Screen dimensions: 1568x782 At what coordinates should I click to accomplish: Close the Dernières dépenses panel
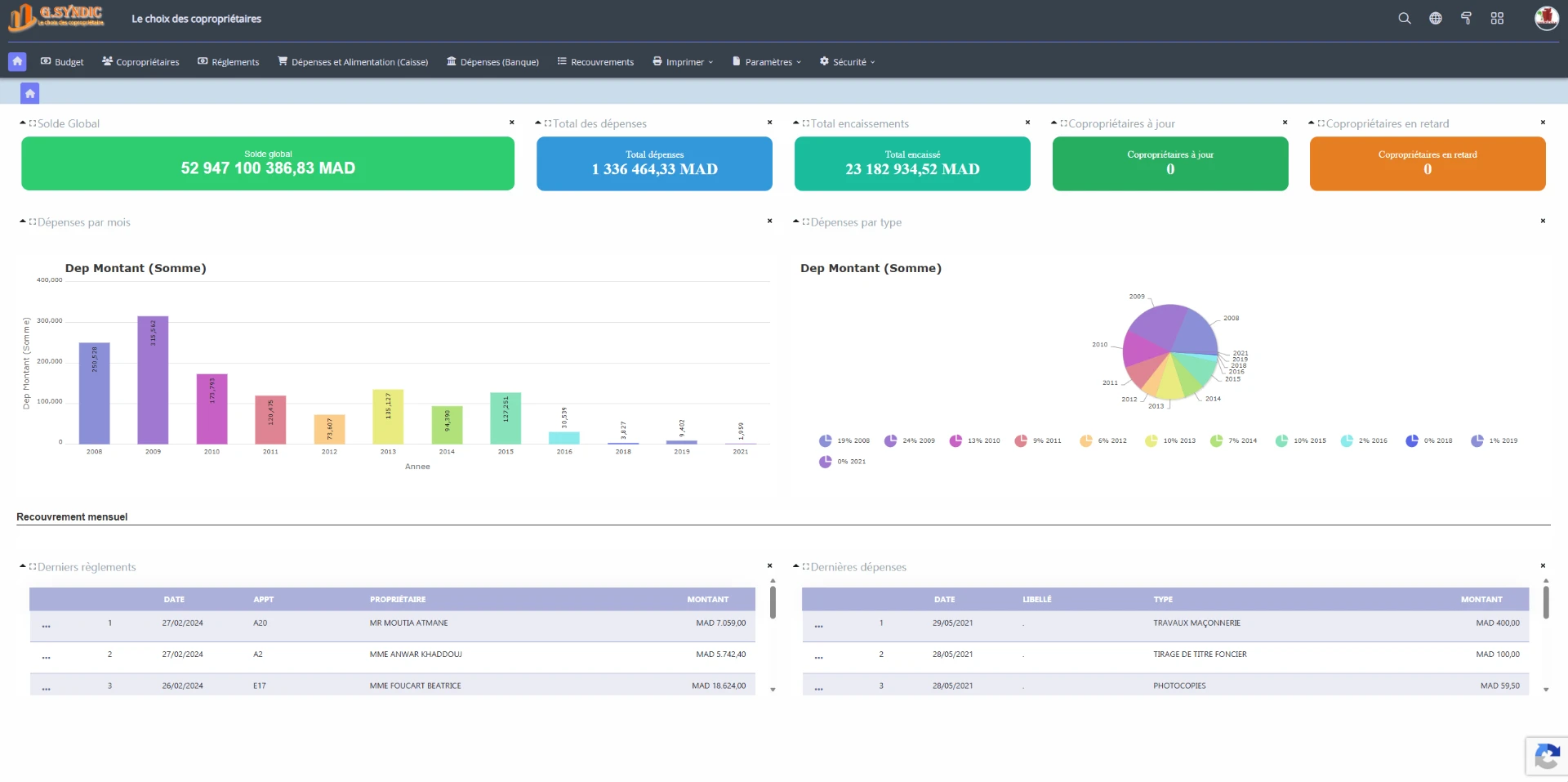pyautogui.click(x=1543, y=566)
